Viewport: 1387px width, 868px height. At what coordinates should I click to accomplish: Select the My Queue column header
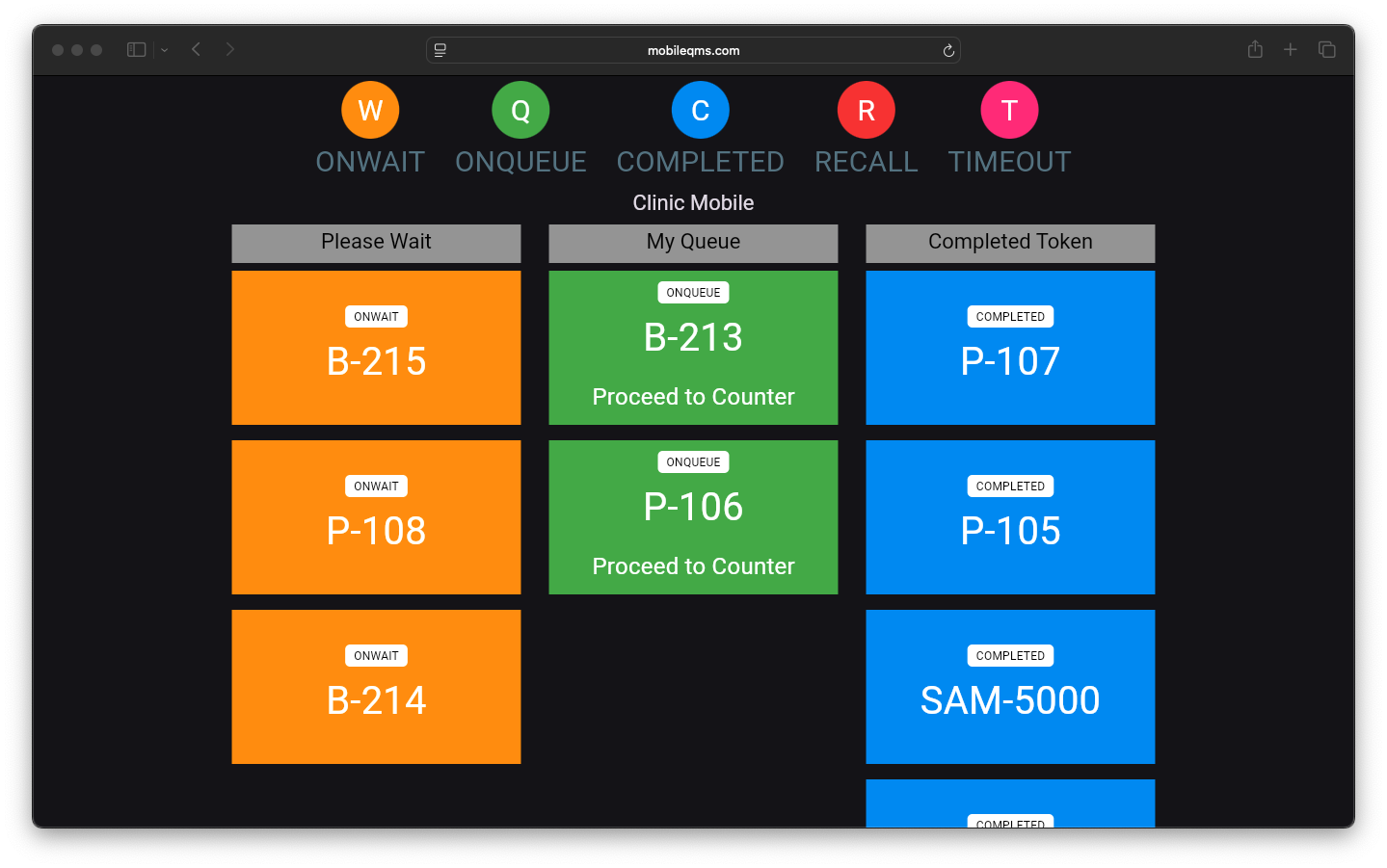pyautogui.click(x=693, y=243)
